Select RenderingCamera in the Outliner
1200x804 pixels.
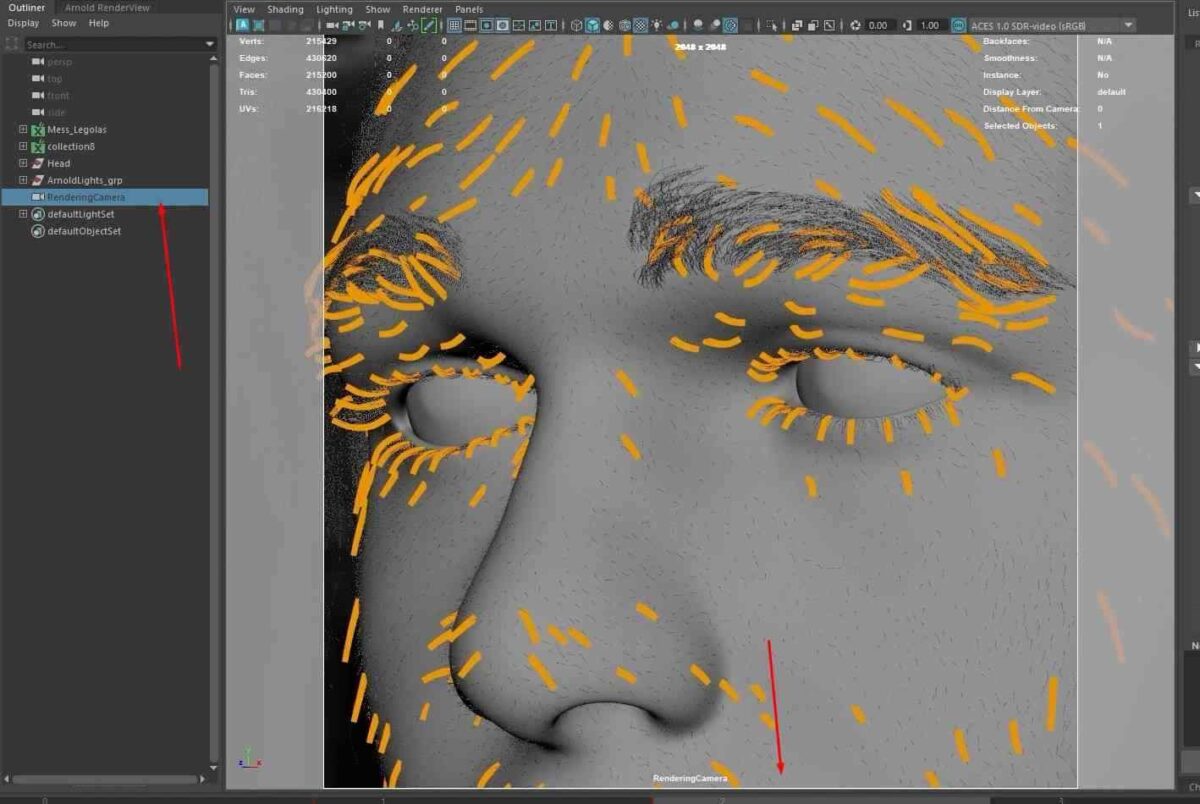click(x=85, y=197)
